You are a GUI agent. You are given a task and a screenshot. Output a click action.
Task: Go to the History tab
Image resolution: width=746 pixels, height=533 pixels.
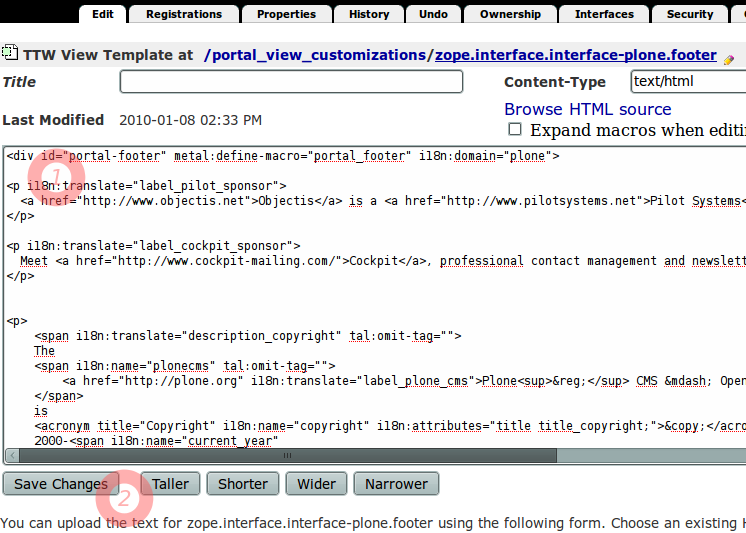click(x=369, y=14)
